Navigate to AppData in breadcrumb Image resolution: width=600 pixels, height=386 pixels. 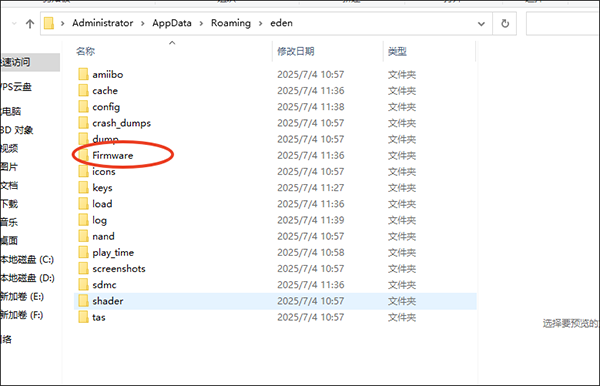click(172, 23)
